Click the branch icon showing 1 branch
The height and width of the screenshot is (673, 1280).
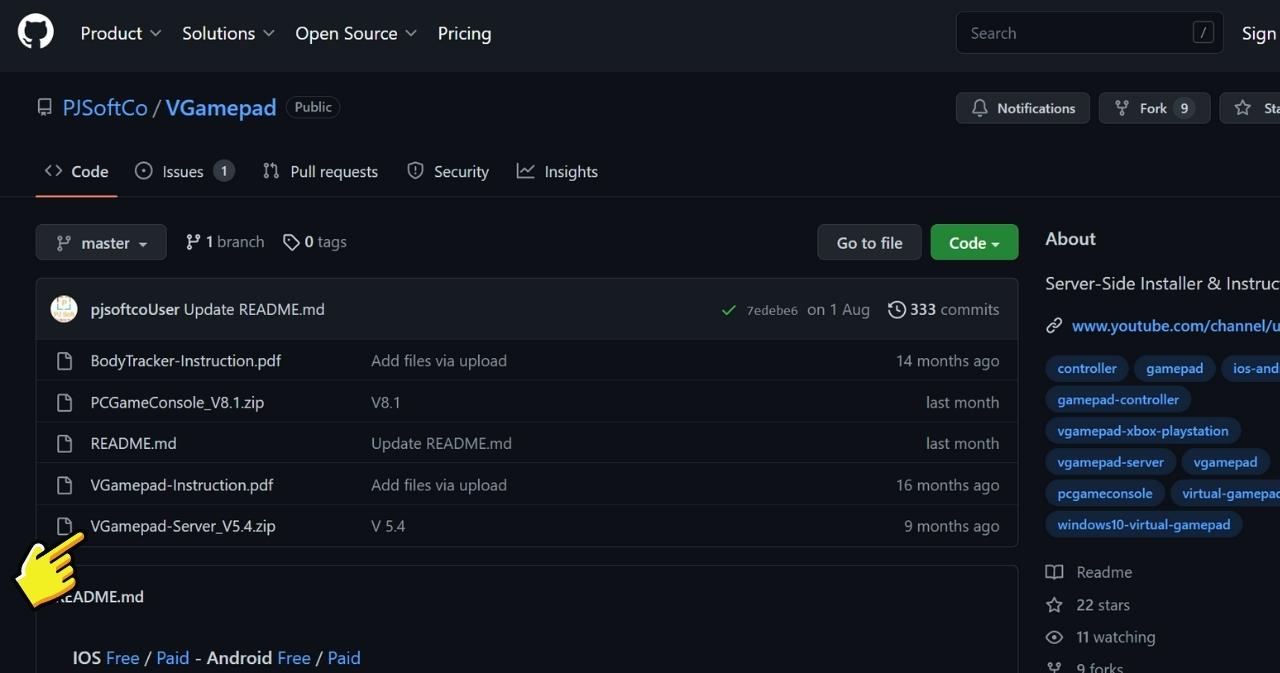pos(191,241)
